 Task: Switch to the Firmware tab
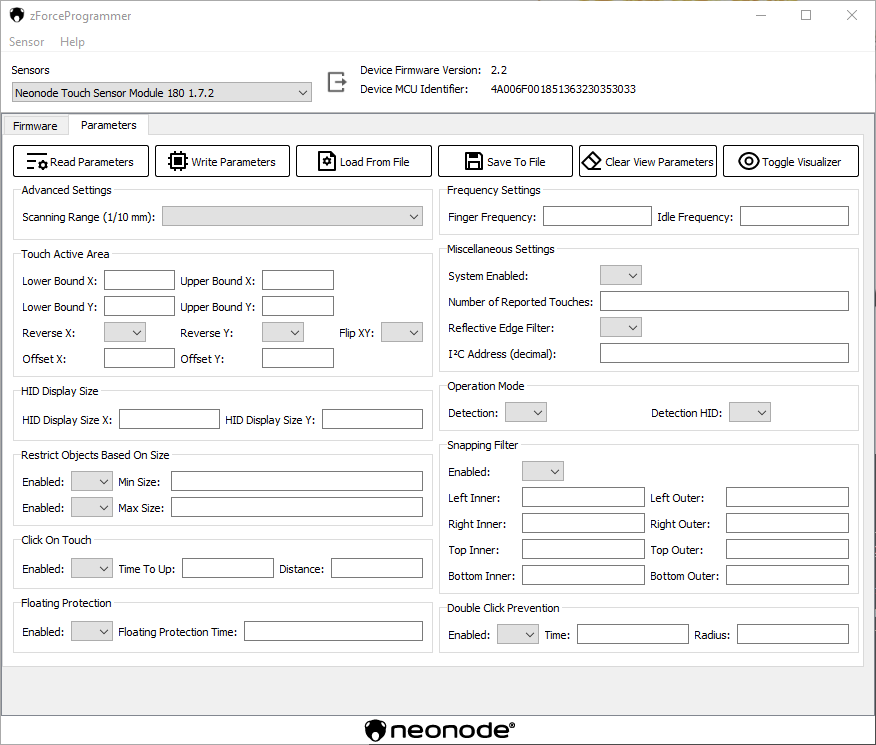[x=35, y=126]
